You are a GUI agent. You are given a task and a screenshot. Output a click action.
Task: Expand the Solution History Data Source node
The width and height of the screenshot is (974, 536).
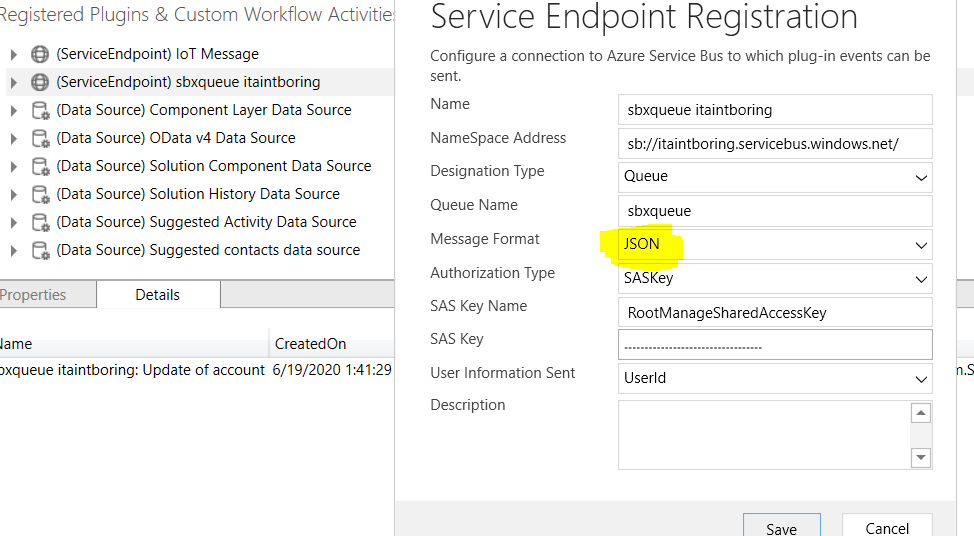(14, 194)
